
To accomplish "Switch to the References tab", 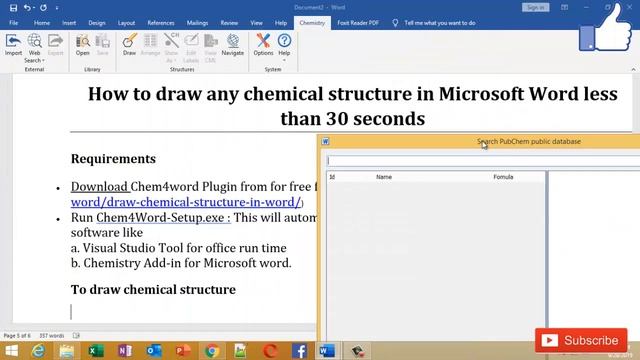I will click(x=161, y=23).
